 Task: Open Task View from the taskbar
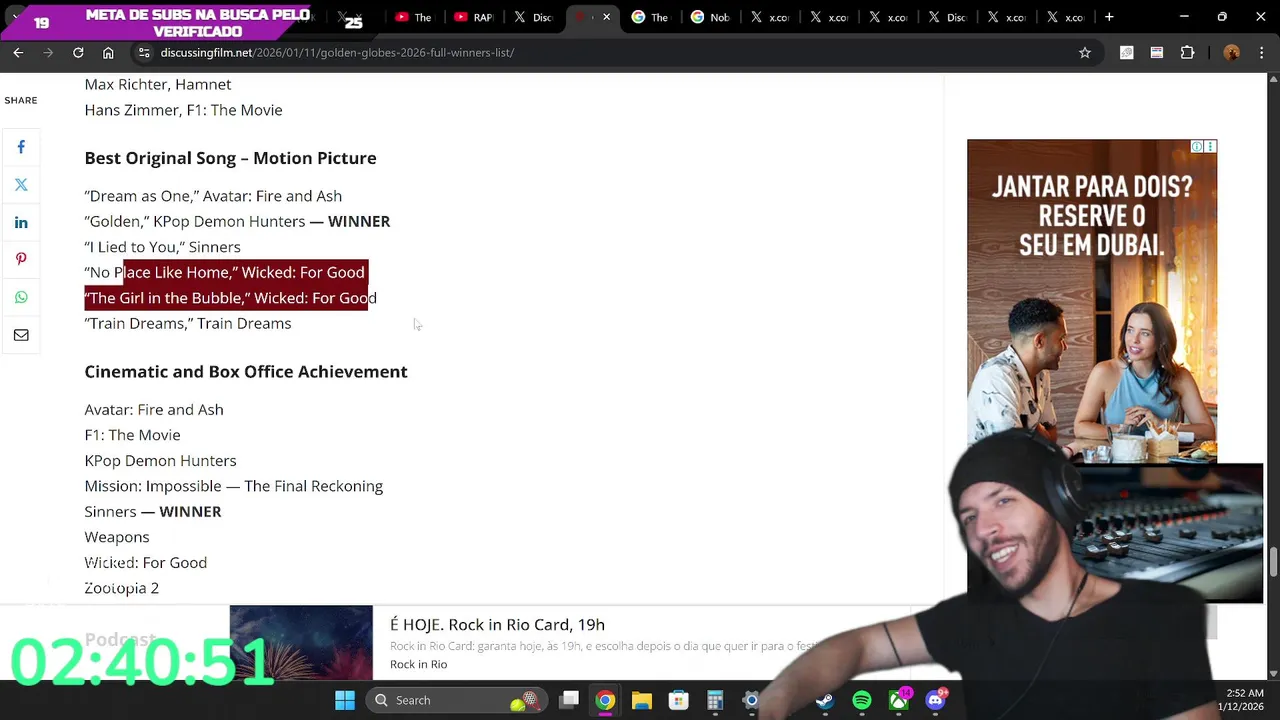tap(569, 700)
